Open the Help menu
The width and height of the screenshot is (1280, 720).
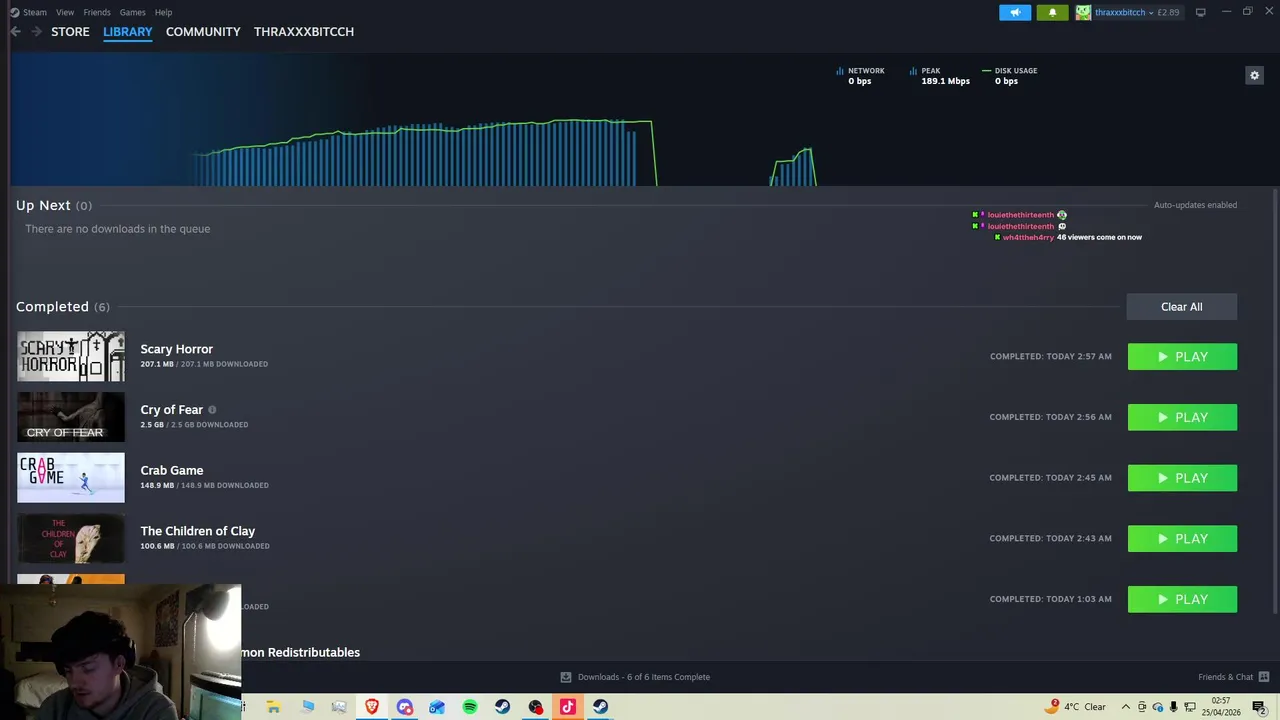tap(163, 12)
